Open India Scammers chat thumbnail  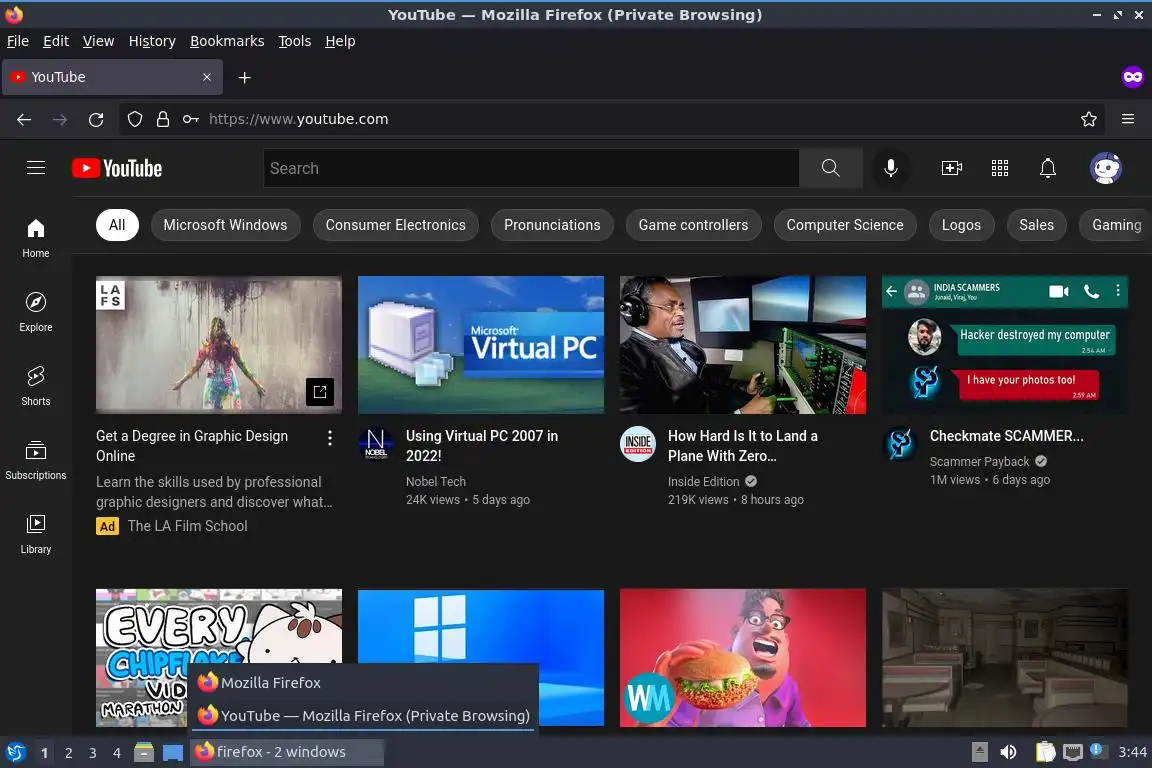click(1004, 345)
